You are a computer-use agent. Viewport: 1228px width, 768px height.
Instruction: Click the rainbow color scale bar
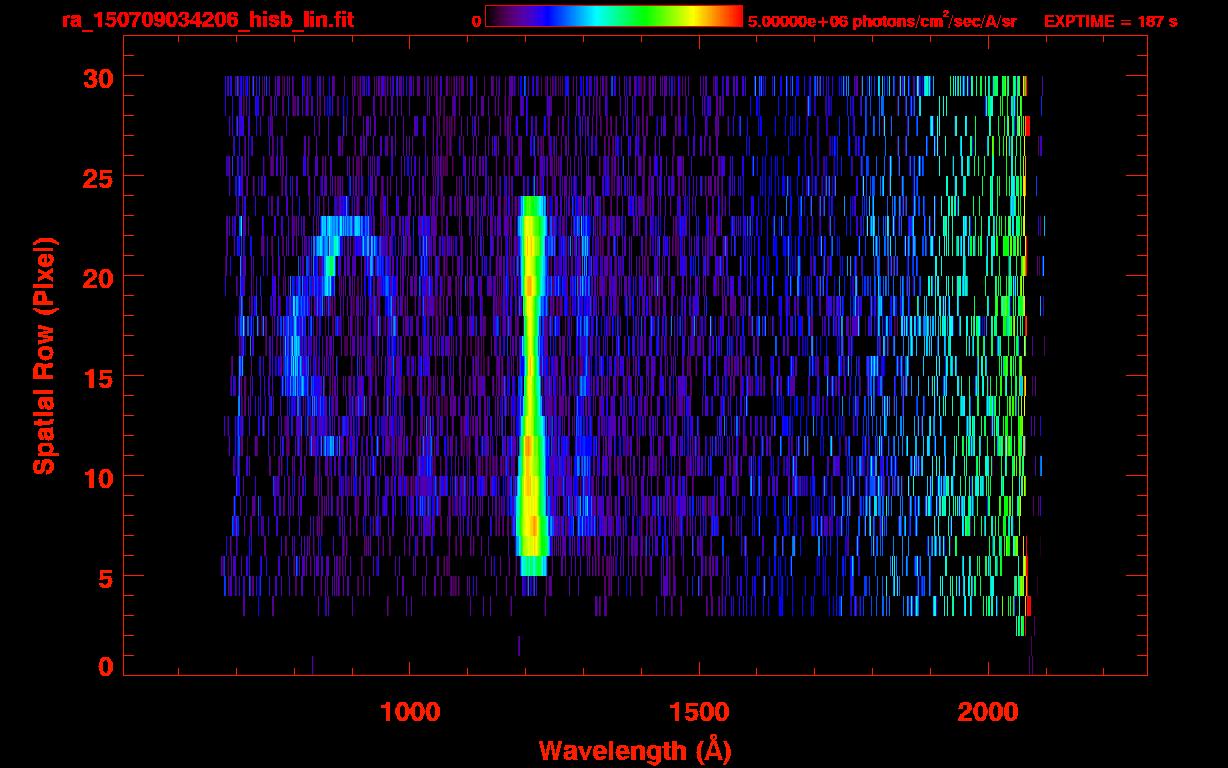pyautogui.click(x=614, y=16)
